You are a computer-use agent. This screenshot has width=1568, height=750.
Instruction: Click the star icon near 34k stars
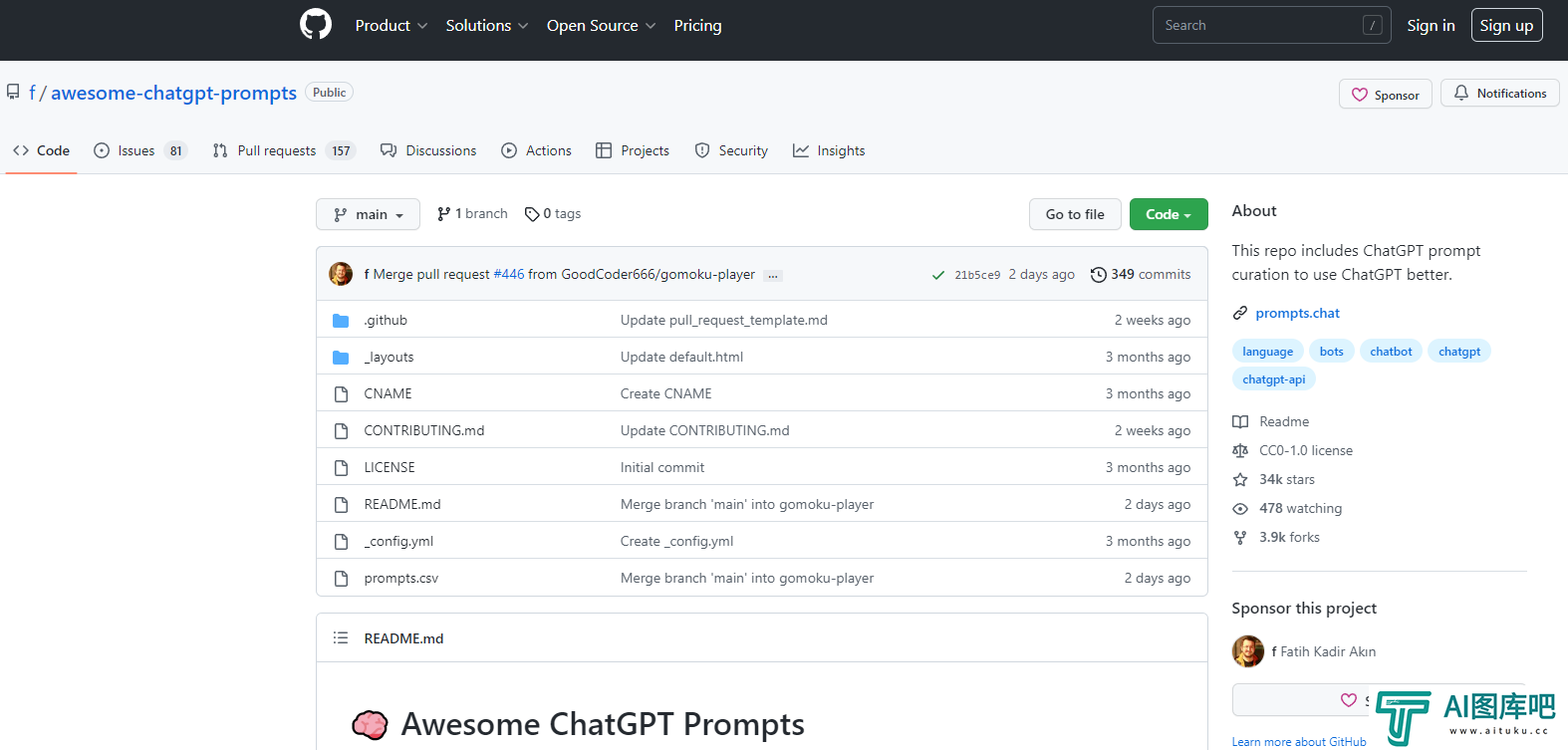[1240, 480]
